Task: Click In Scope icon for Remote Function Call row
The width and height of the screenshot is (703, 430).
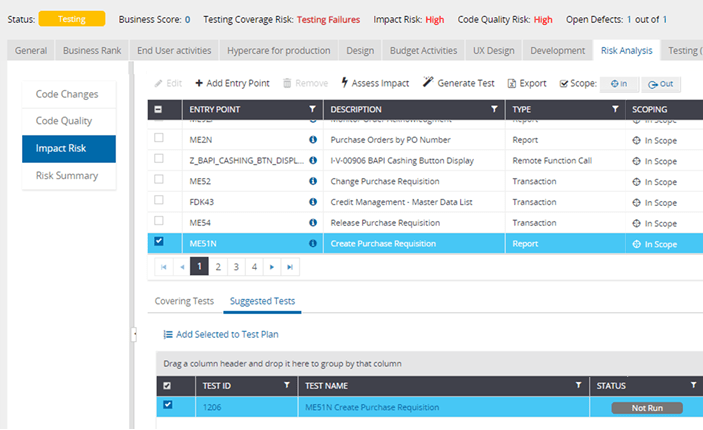Action: coord(636,161)
